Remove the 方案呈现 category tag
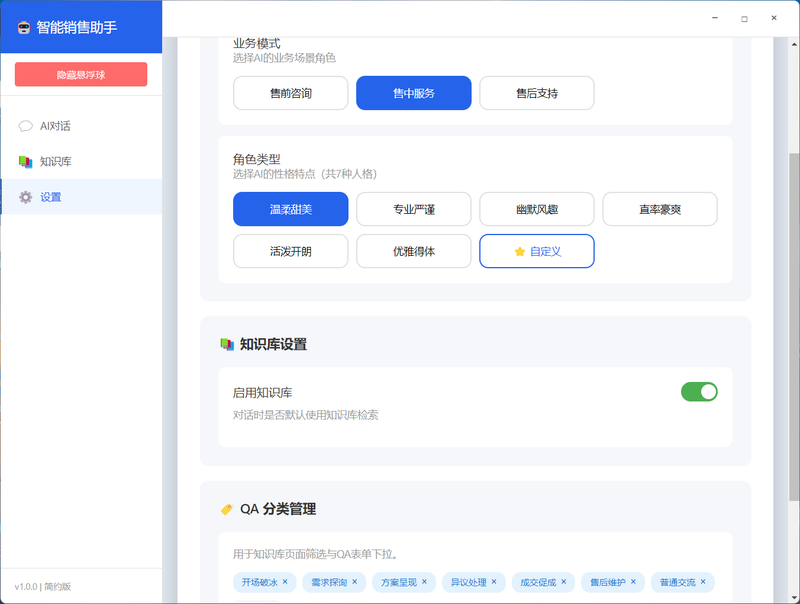 (x=423, y=581)
